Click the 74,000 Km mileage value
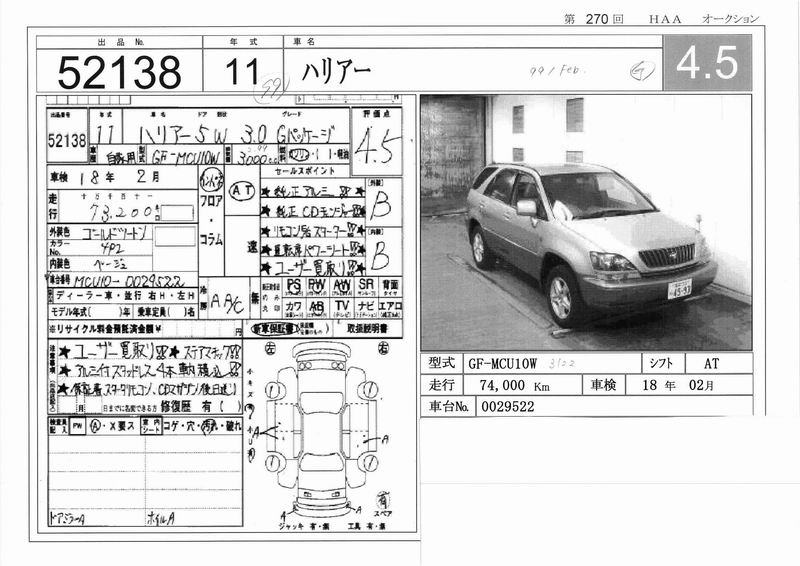Screen dimensions: 800x566 (514, 385)
